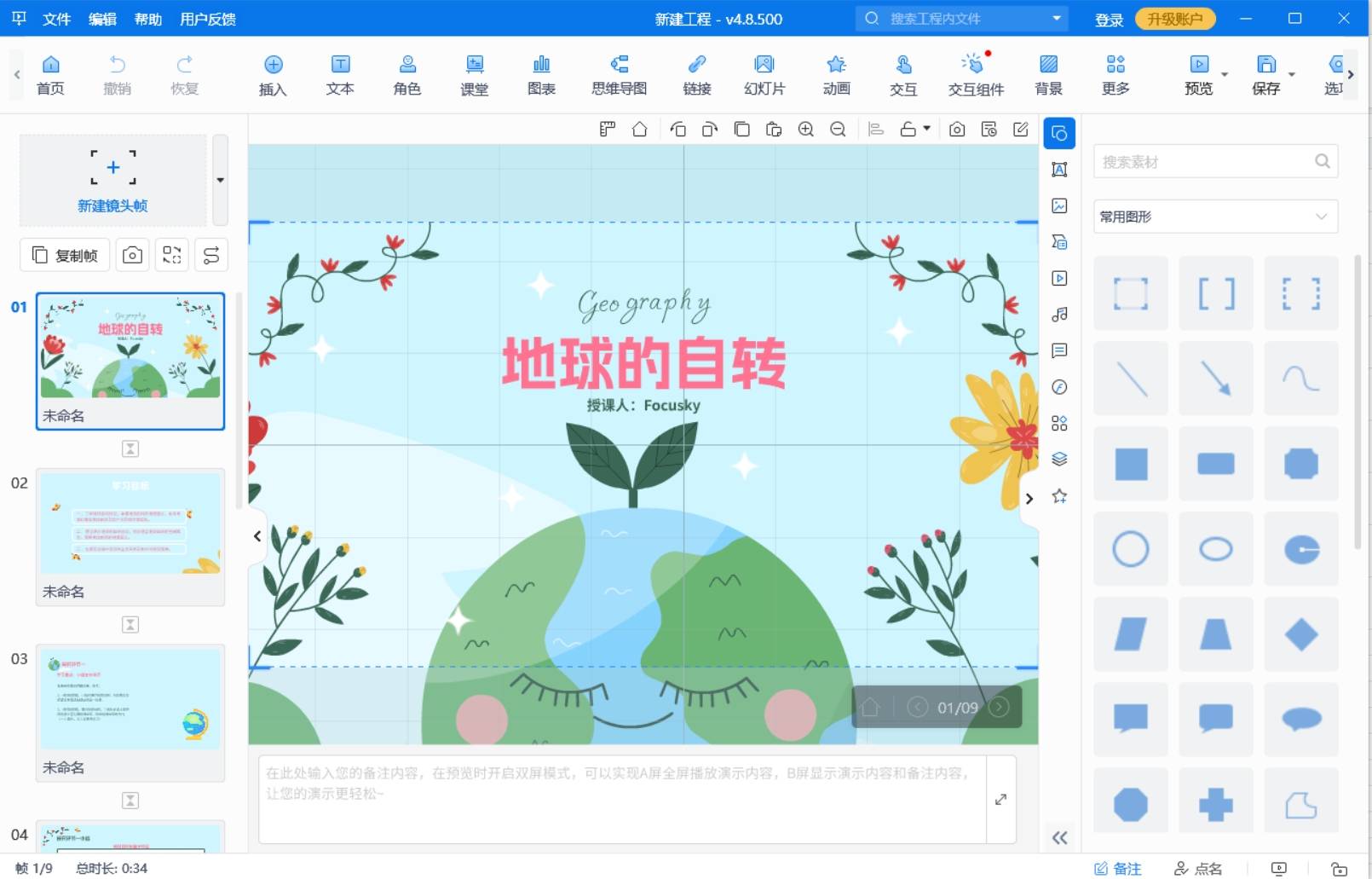Screen dimensions: 1372x879
Task: Select the music note icon in sidebar
Action: tap(1059, 315)
